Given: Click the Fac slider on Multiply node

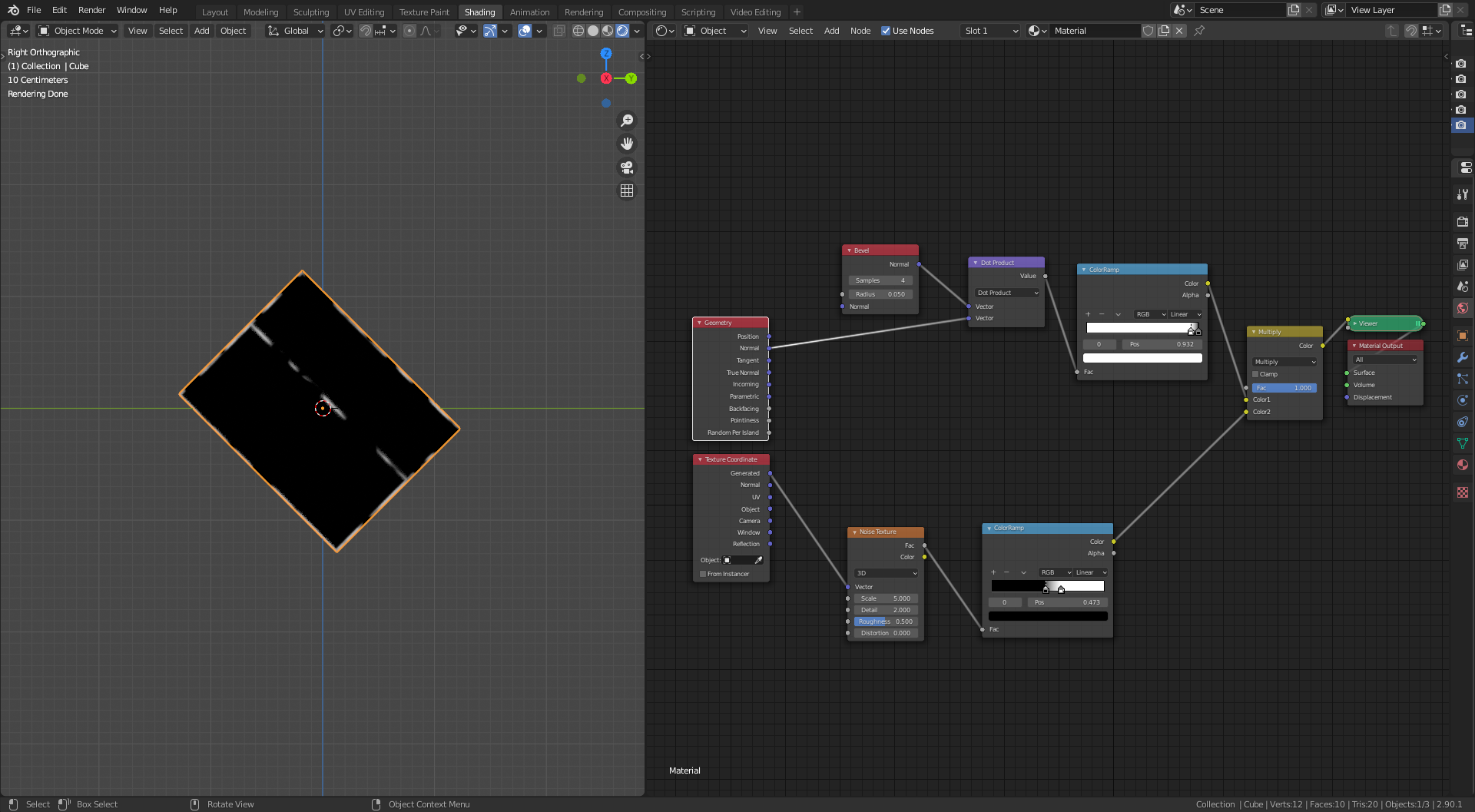Looking at the screenshot, I should [x=1284, y=388].
